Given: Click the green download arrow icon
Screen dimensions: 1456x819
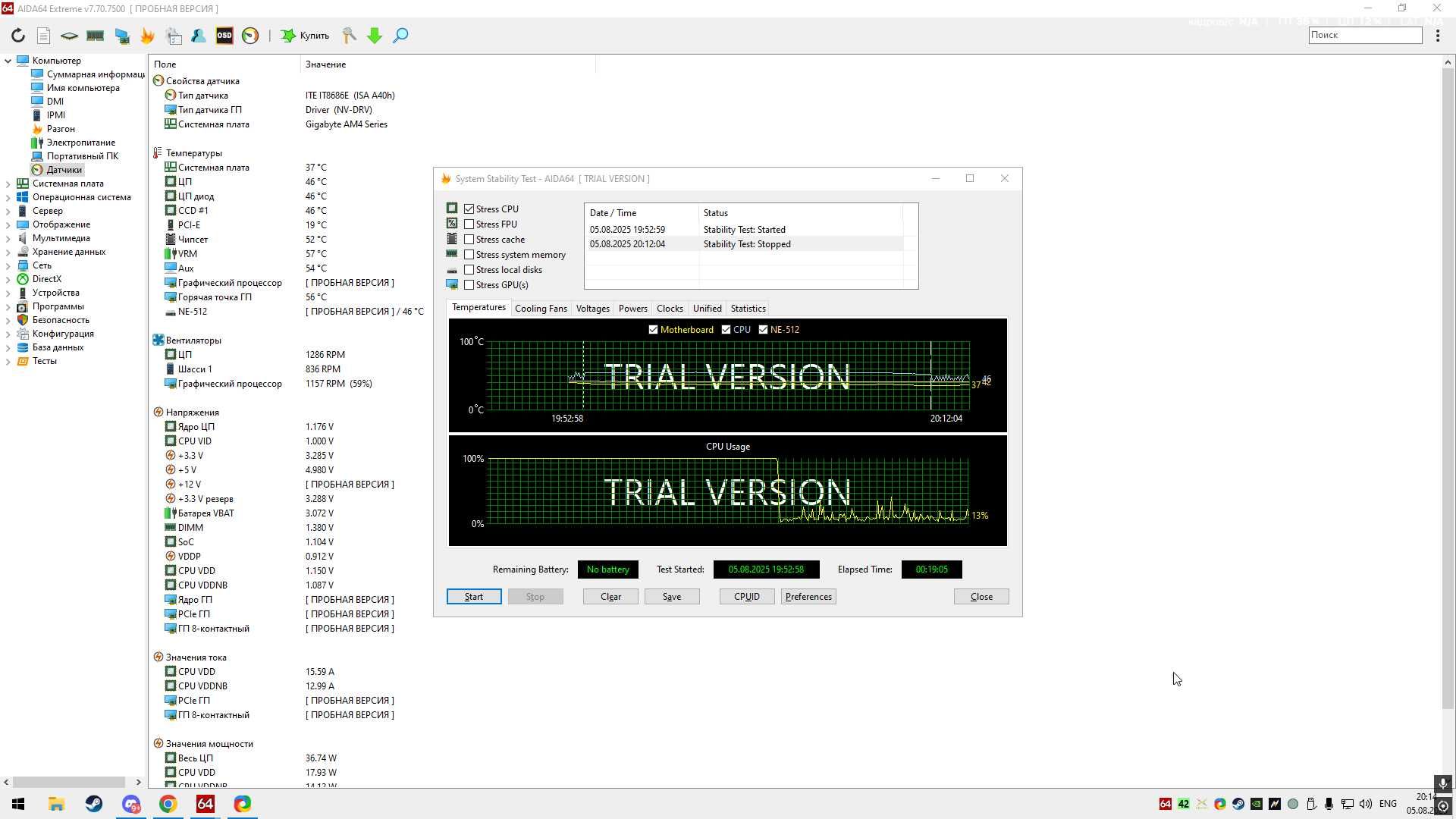Looking at the screenshot, I should pos(375,36).
